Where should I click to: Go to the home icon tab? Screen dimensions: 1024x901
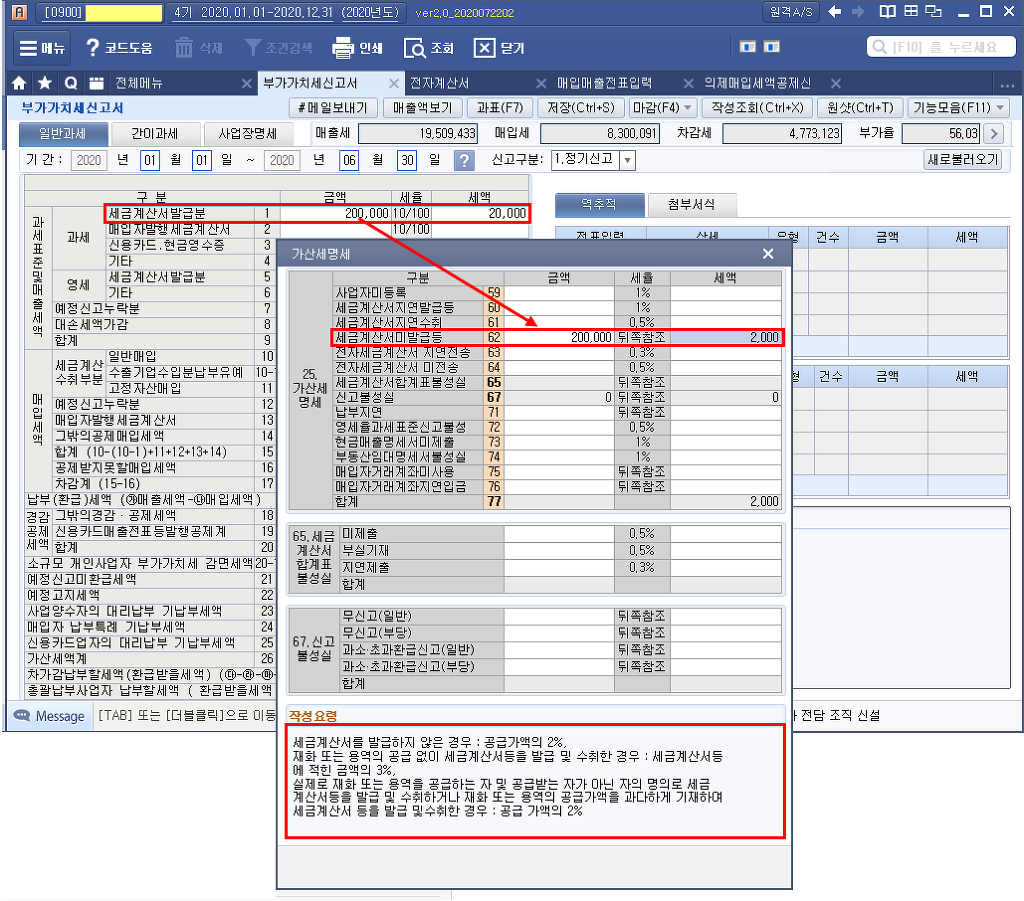click(x=19, y=83)
